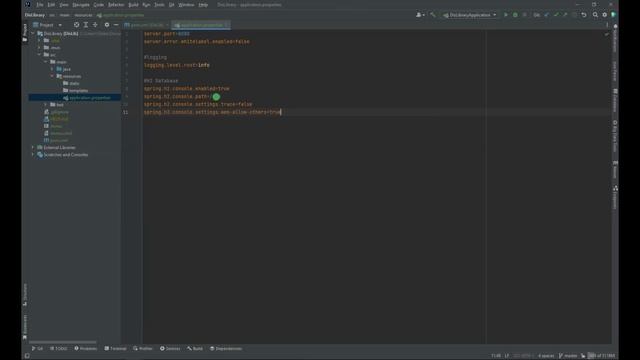Image resolution: width=640 pixels, height=360 pixels.
Task: Open the Edit menu
Action: click(51, 5)
